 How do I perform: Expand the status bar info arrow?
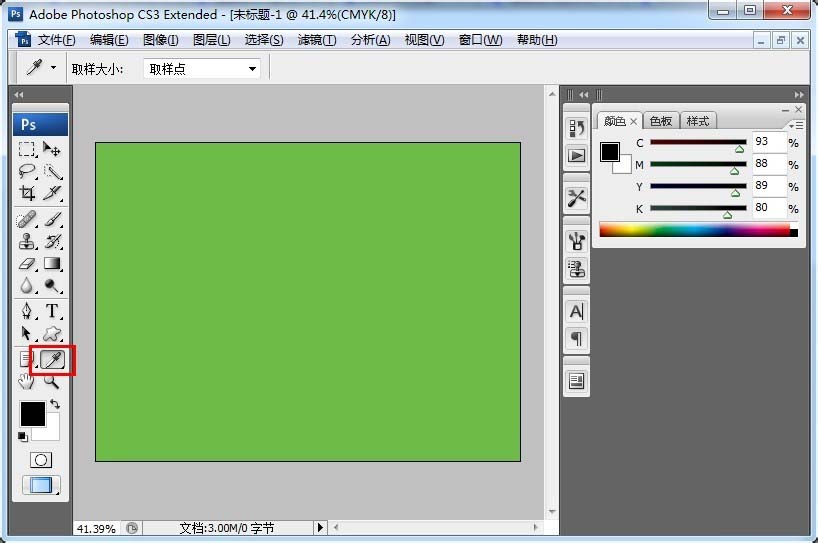point(320,527)
